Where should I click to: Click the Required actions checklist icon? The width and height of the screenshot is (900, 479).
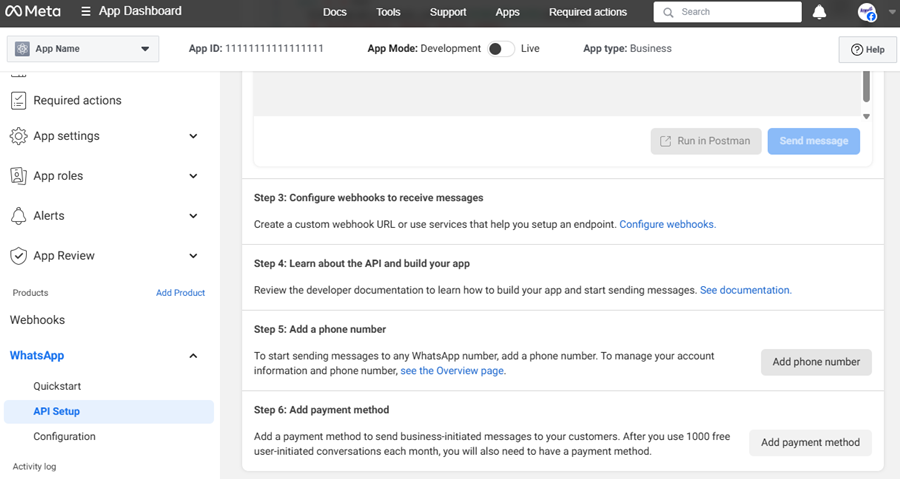tap(18, 100)
